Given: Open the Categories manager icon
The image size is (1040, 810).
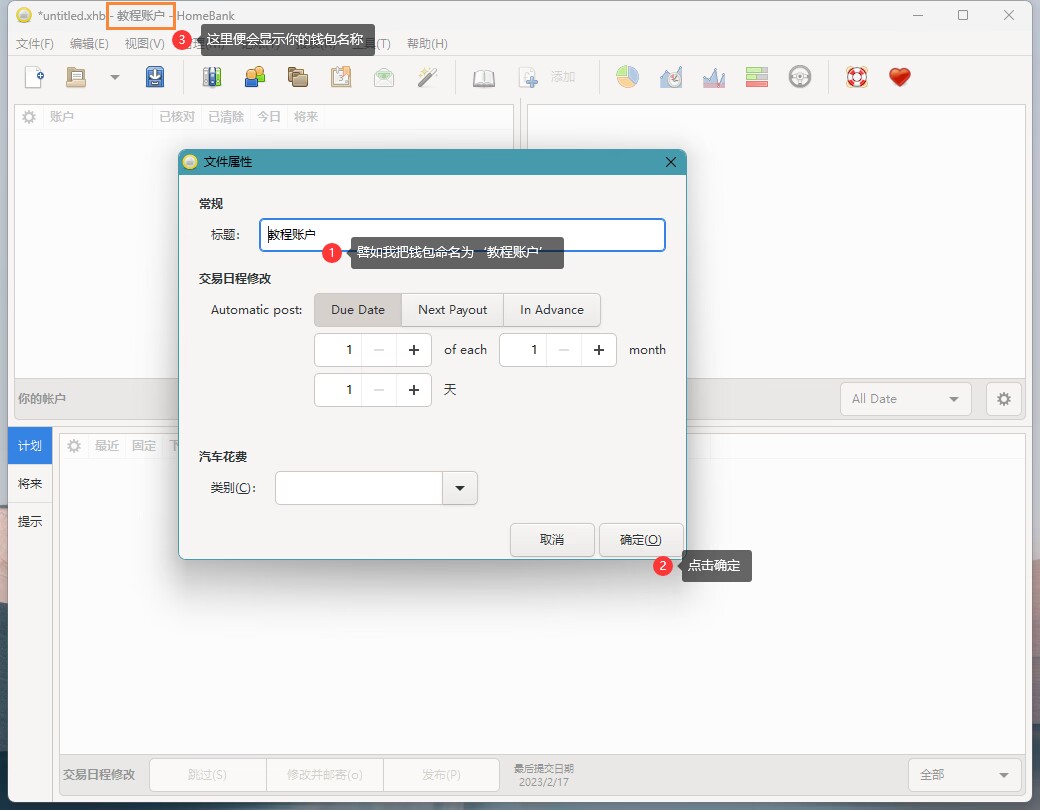Looking at the screenshot, I should point(298,77).
